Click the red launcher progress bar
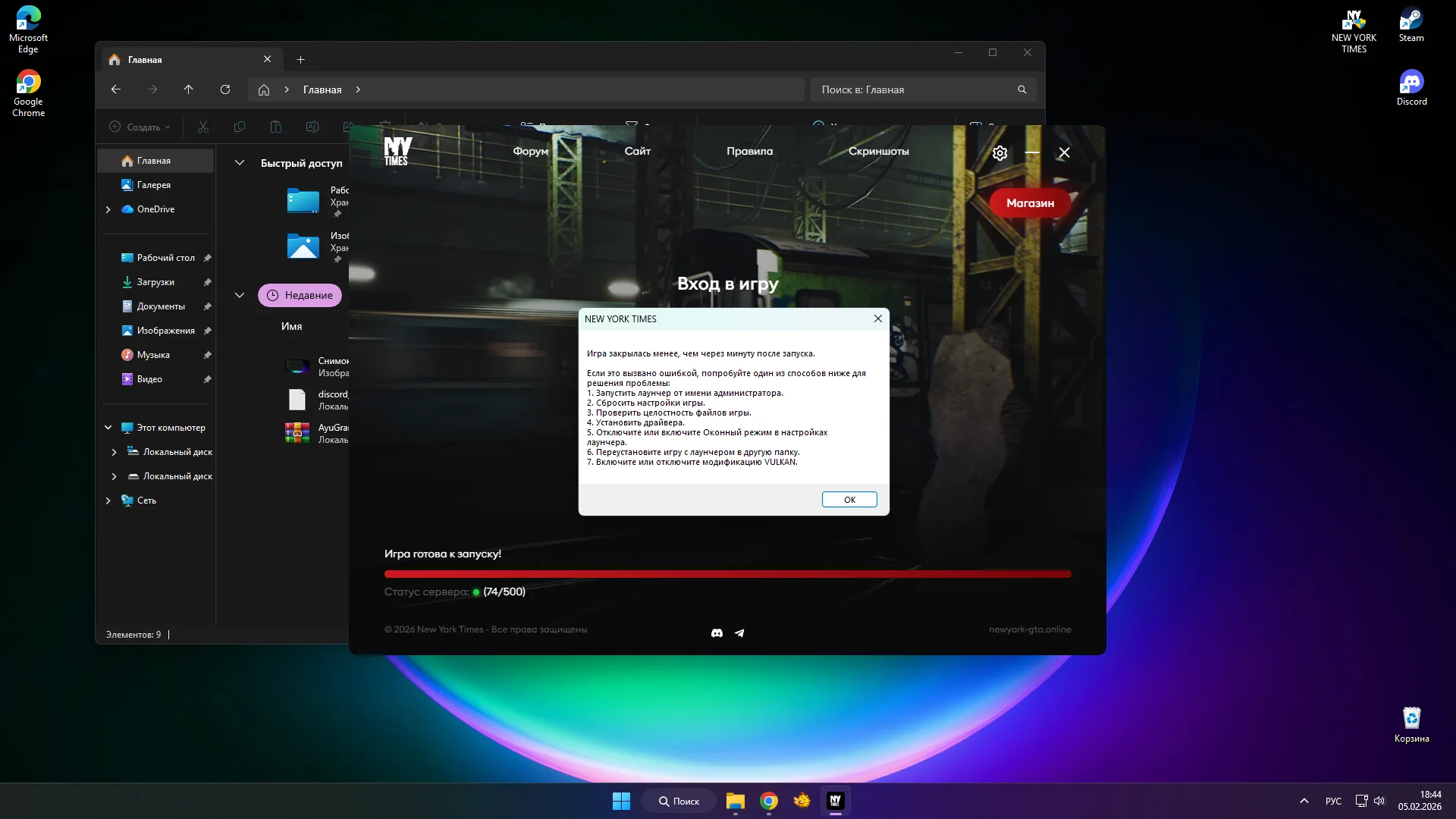 pos(727,574)
